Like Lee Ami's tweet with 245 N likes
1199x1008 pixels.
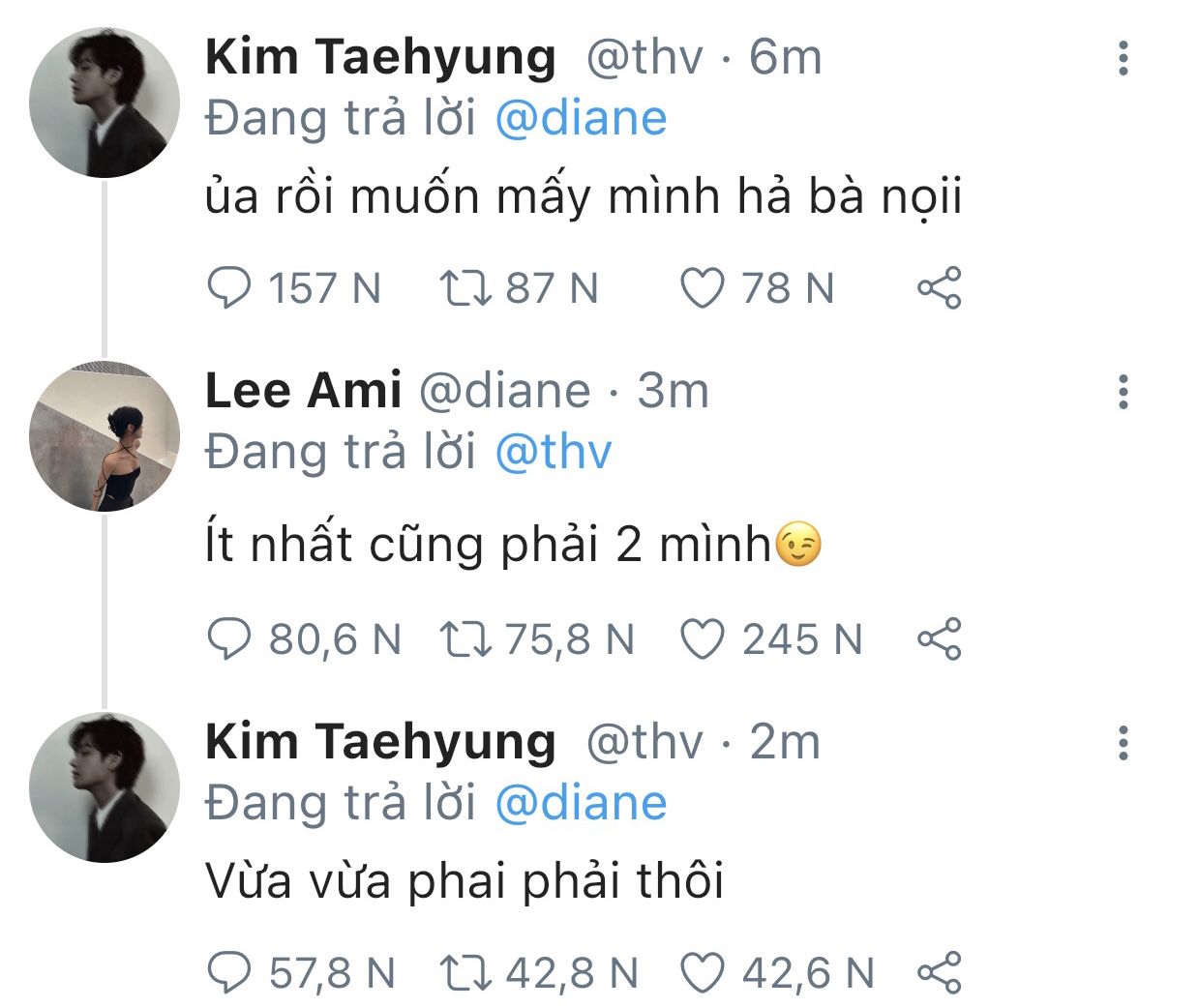[703, 639]
